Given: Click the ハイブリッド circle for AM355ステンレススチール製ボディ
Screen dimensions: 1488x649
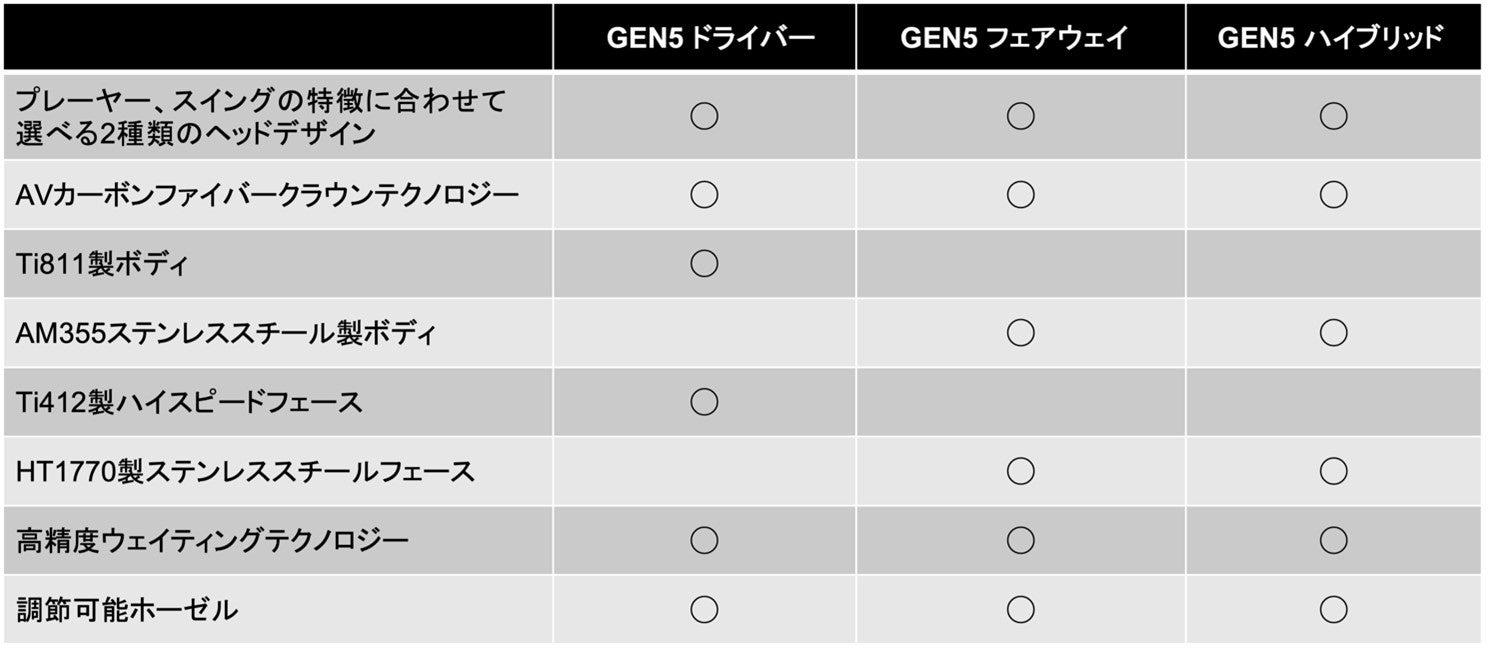Looking at the screenshot, I should pos(1333,333).
